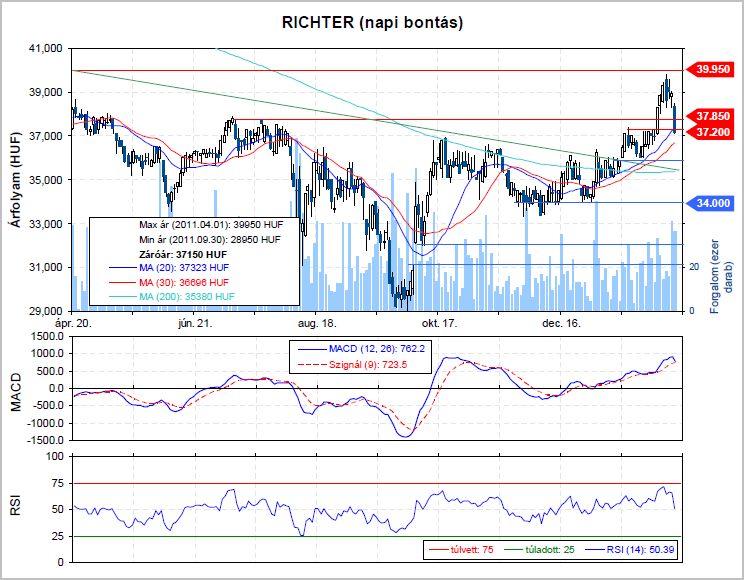Click the 37,000 price axis label
This screenshot has height=580, width=744.
click(x=46, y=136)
